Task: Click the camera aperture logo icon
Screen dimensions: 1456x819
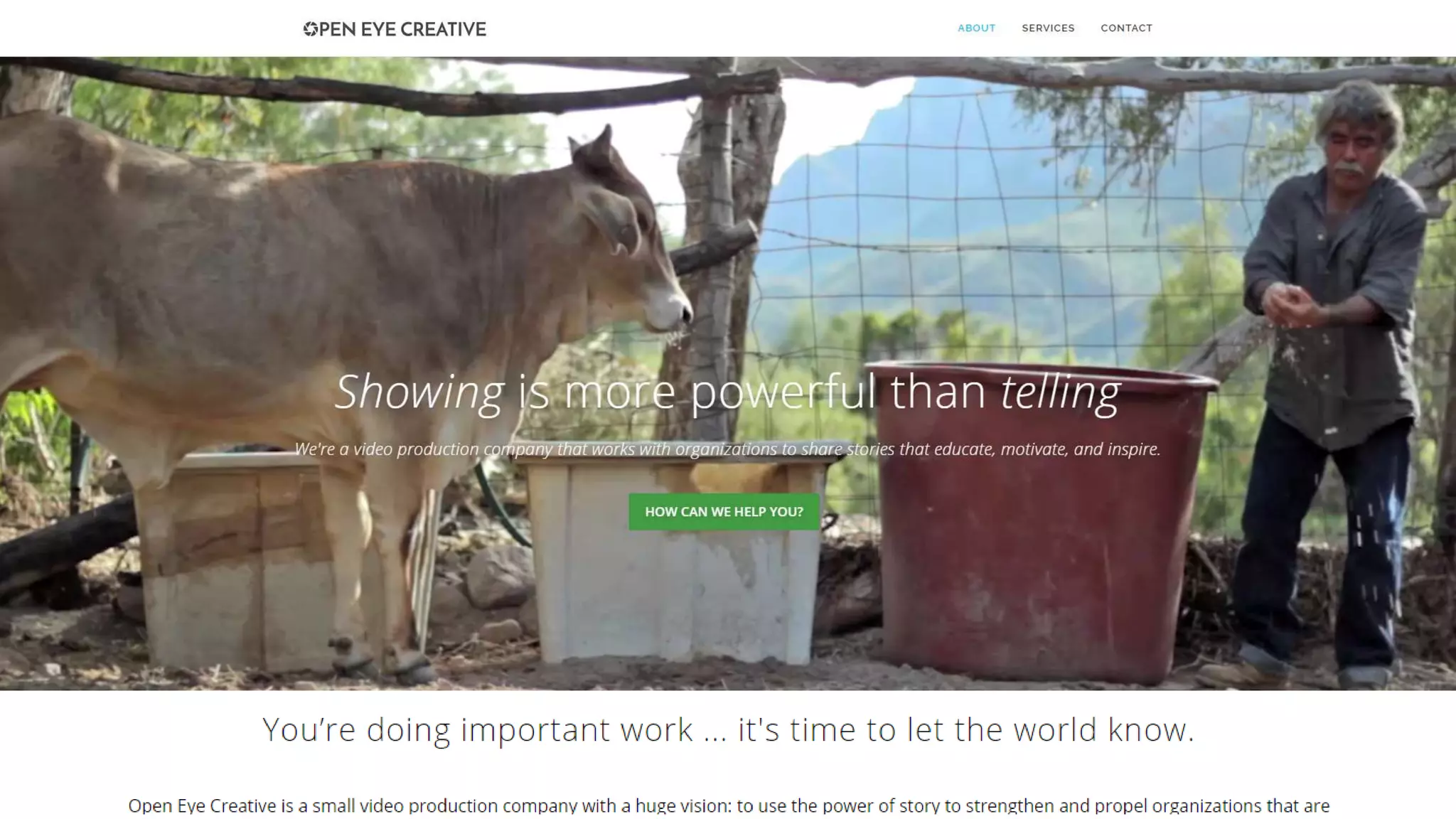Action: (x=310, y=28)
